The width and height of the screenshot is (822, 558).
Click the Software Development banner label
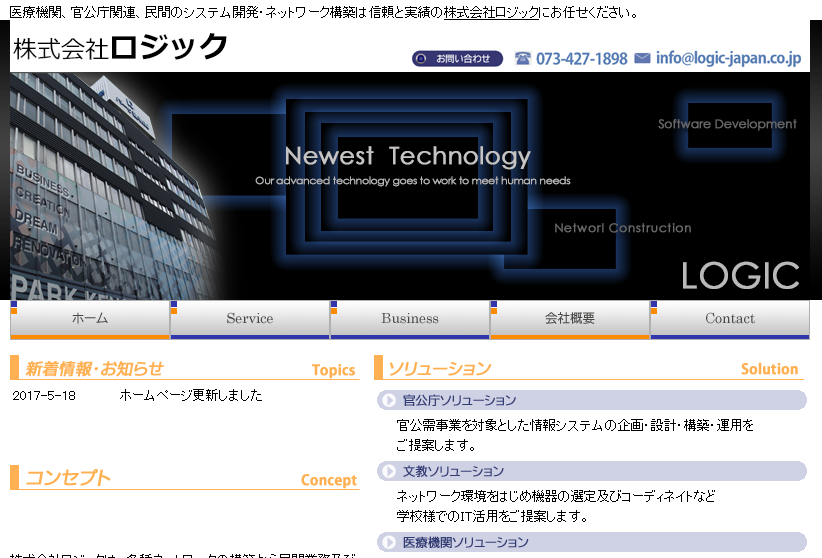coord(727,124)
